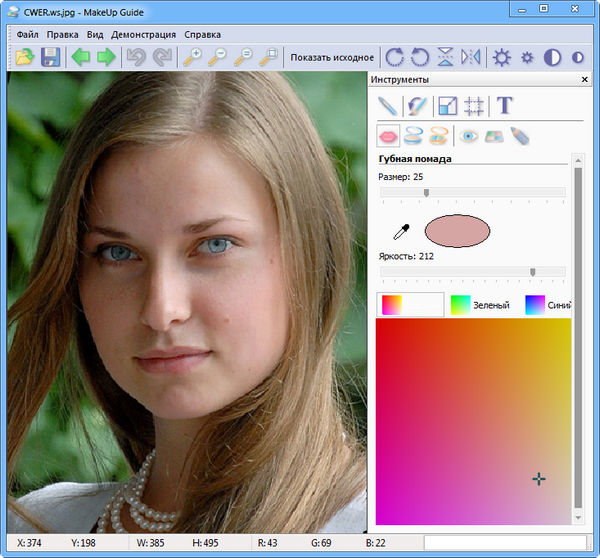Rotate the image clockwise
The height and width of the screenshot is (558, 600).
click(395, 57)
